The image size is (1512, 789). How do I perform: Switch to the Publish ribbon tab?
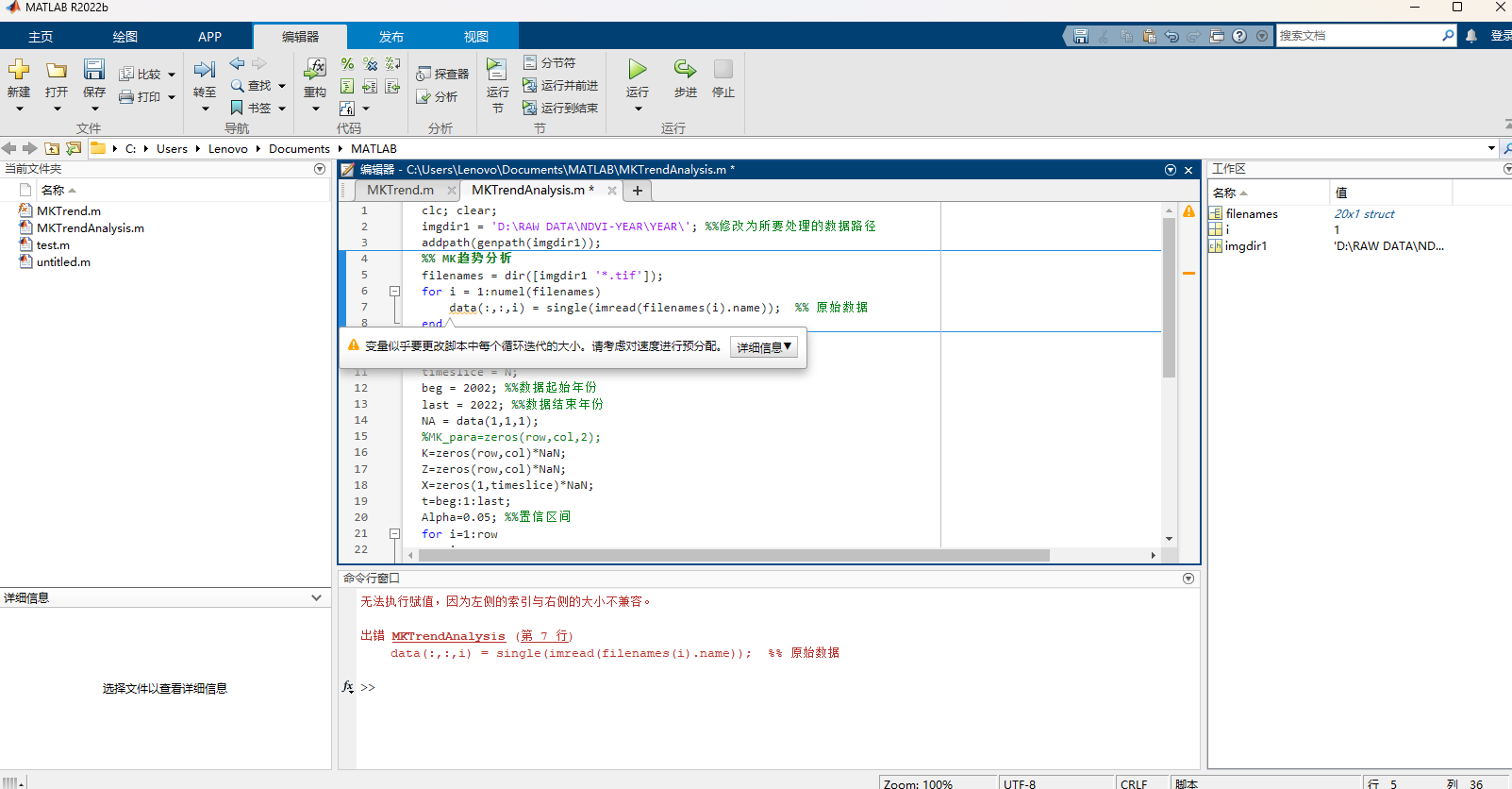click(x=390, y=37)
